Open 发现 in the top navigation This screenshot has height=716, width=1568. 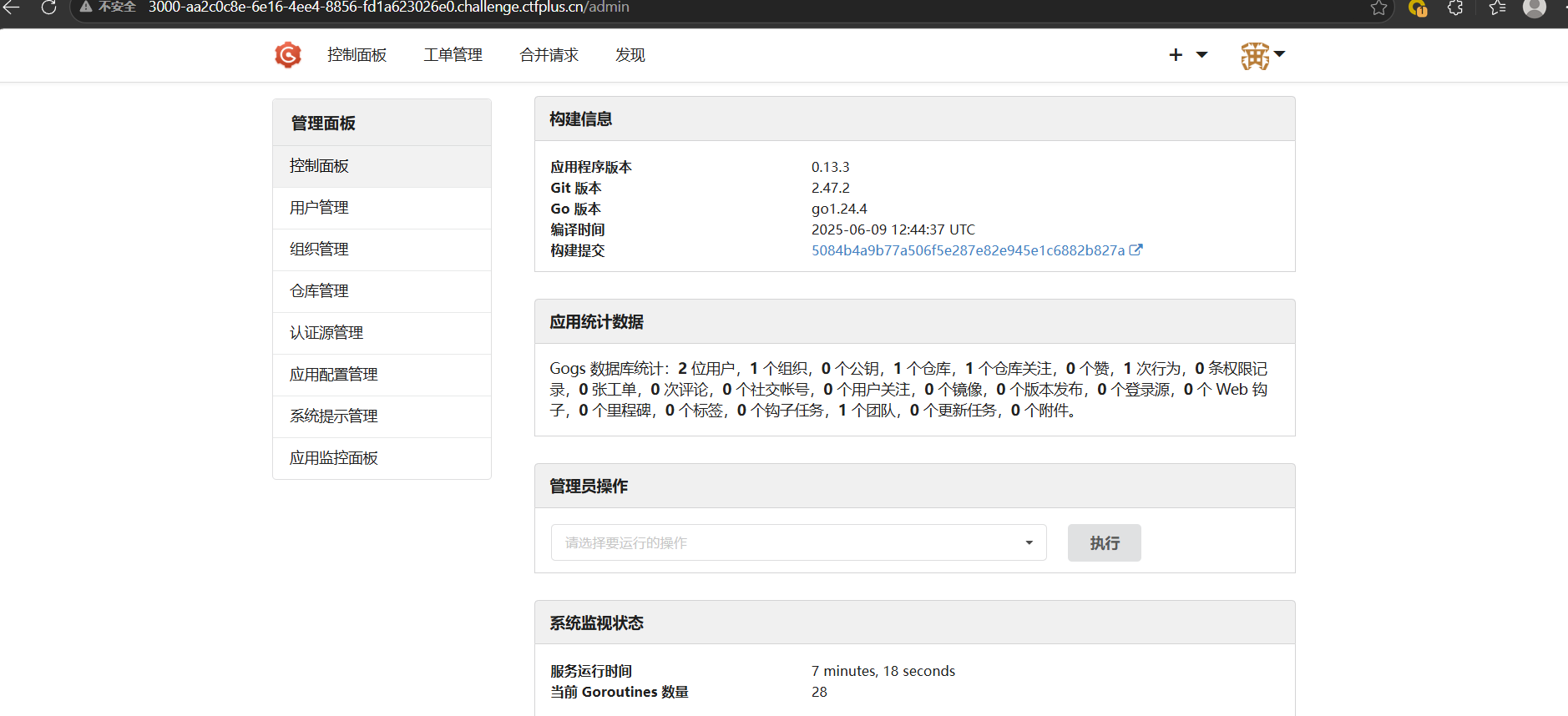[630, 55]
